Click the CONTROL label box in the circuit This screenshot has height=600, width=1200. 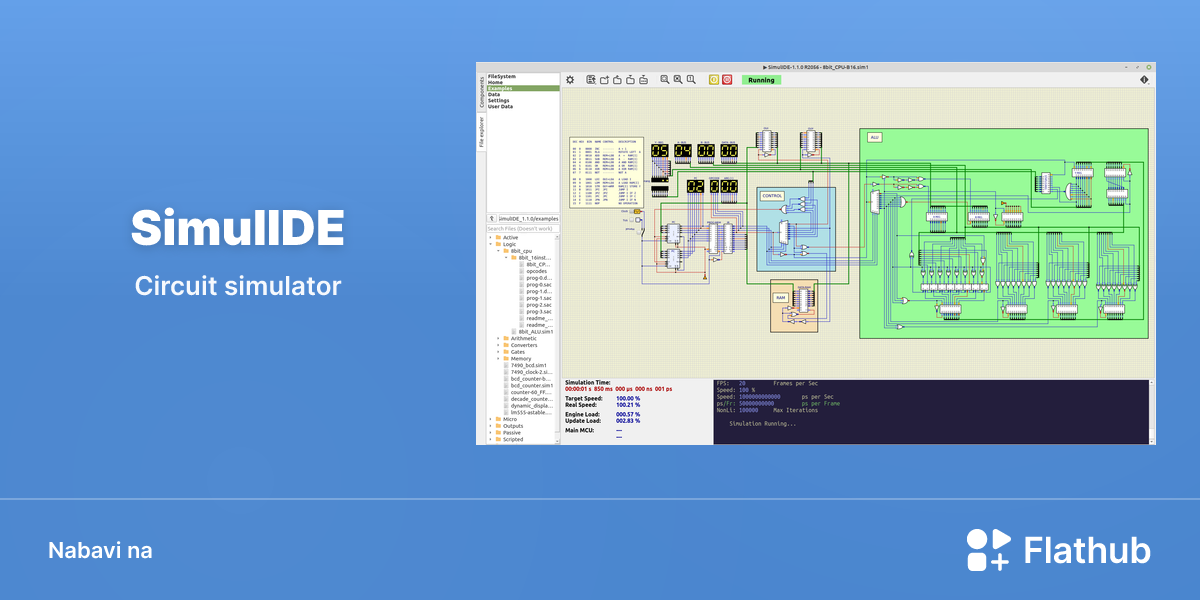coord(772,195)
